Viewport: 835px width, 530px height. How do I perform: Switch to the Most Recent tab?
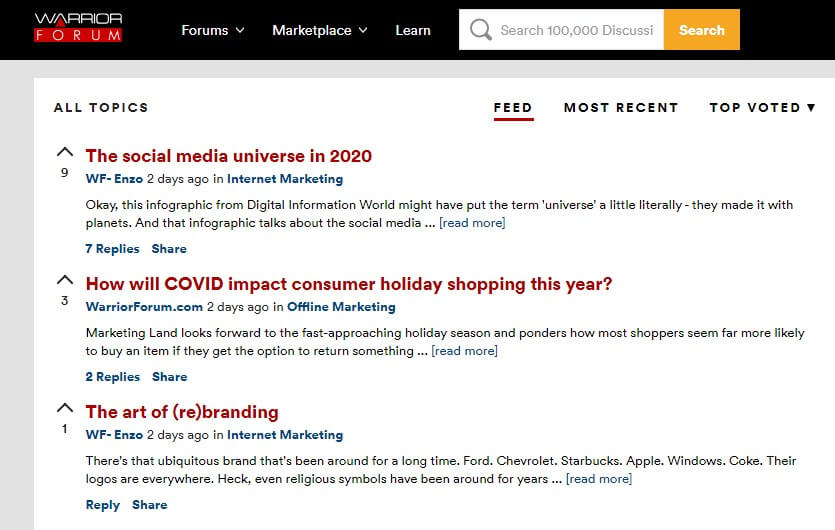621,108
